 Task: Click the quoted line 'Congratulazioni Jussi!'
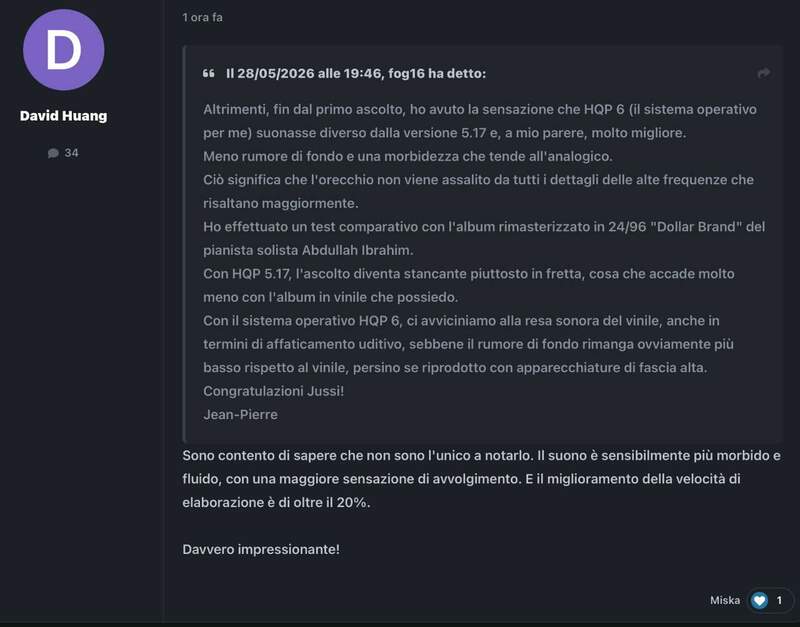pyautogui.click(x=273, y=391)
